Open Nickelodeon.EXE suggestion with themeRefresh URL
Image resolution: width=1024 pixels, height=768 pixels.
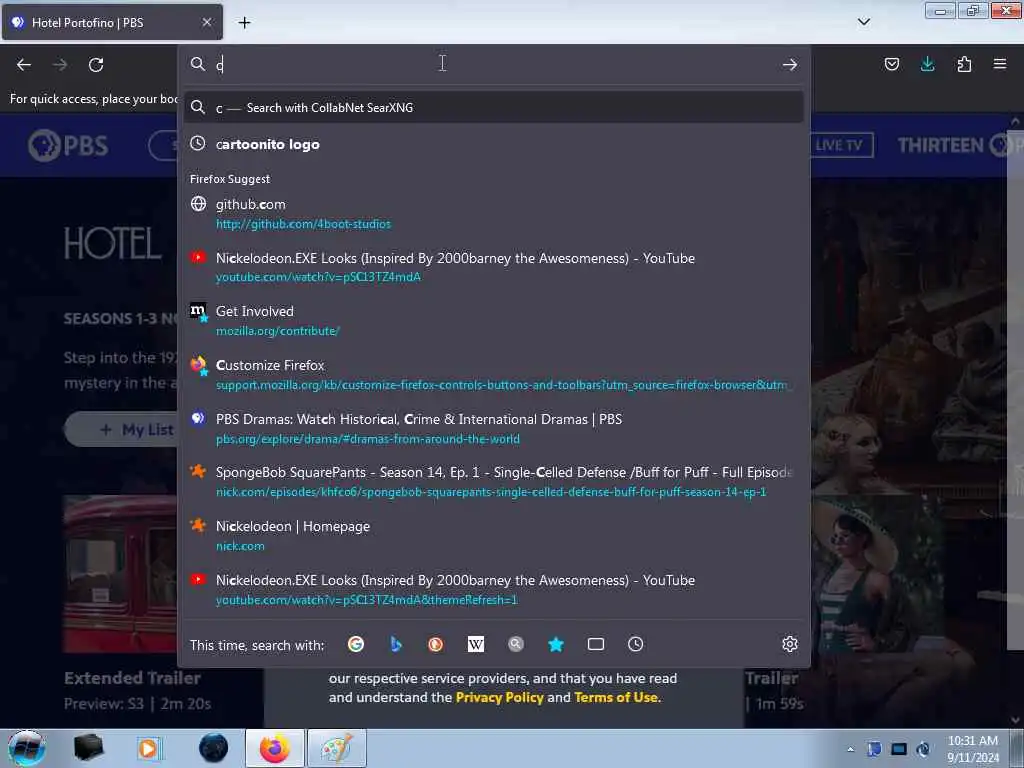pos(493,589)
